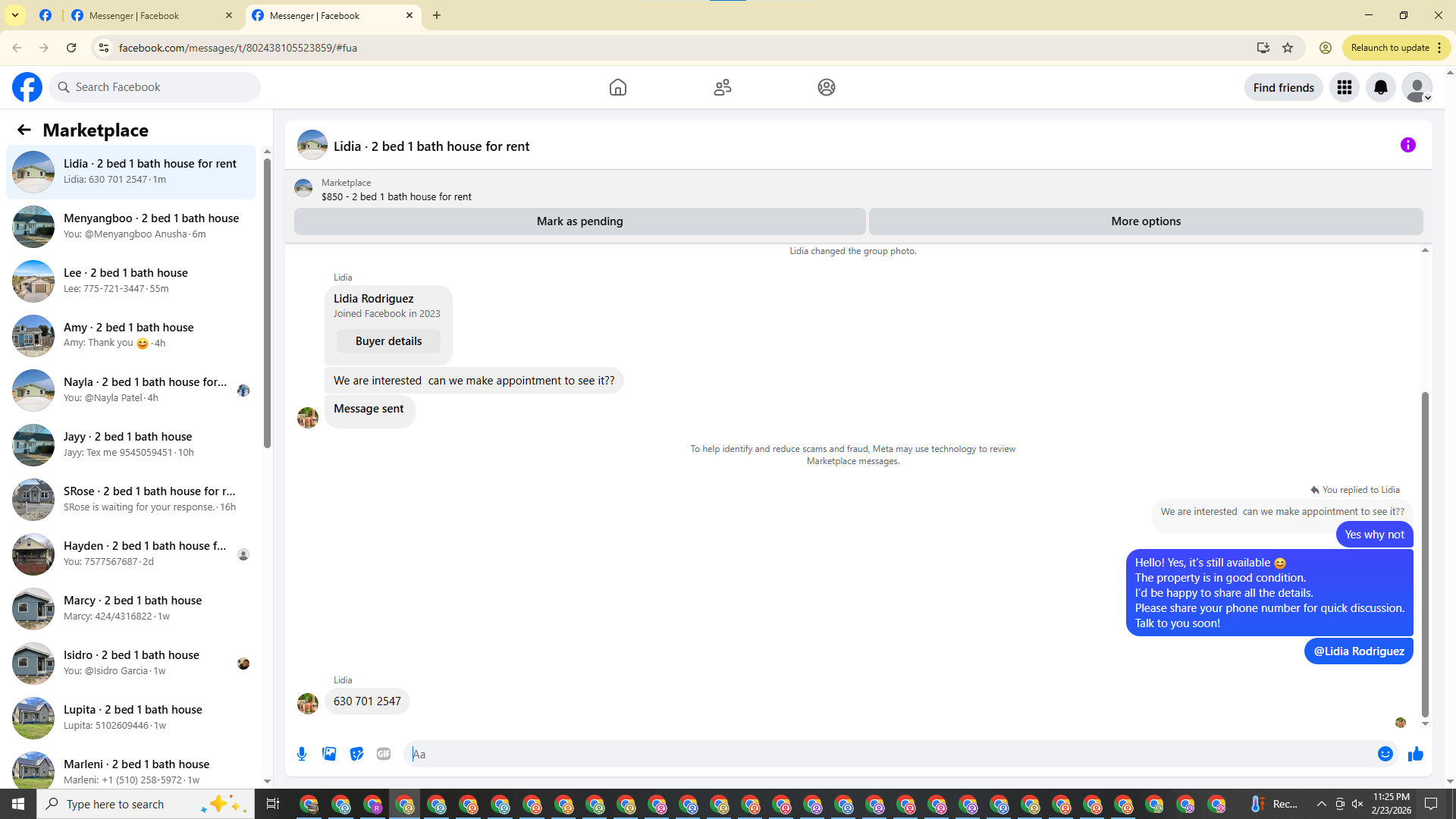Send a thumbs-up like

coord(1415,754)
